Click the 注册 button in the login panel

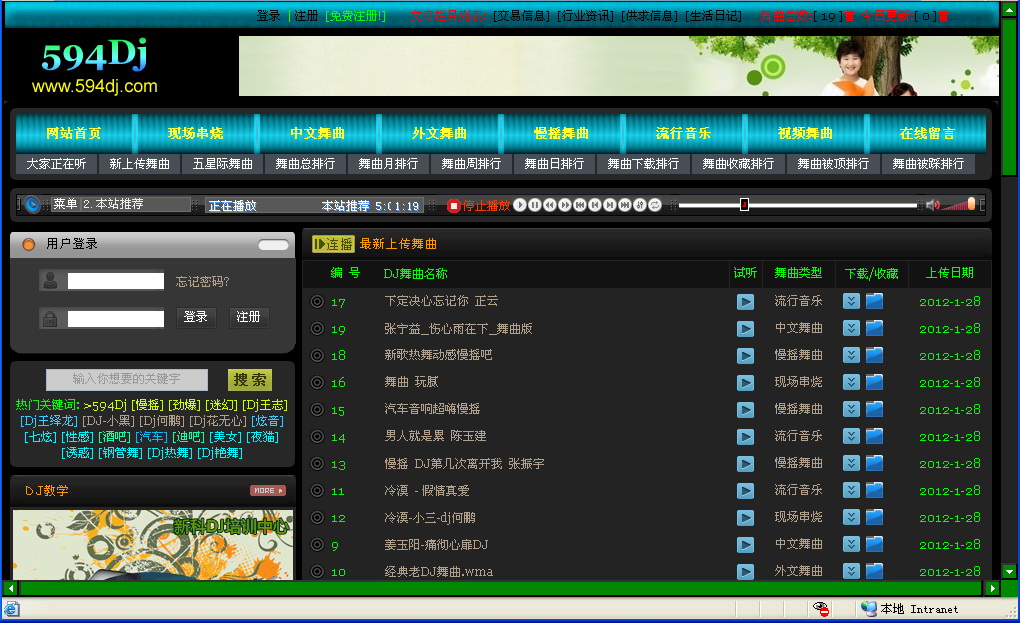[248, 317]
